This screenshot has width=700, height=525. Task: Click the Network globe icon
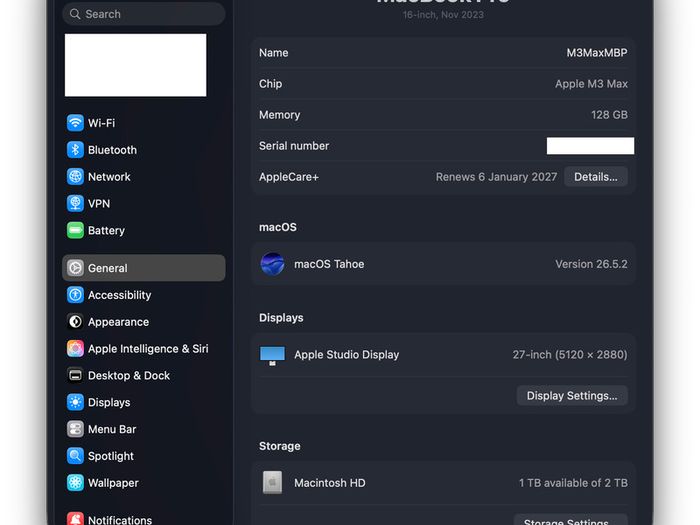click(x=75, y=176)
